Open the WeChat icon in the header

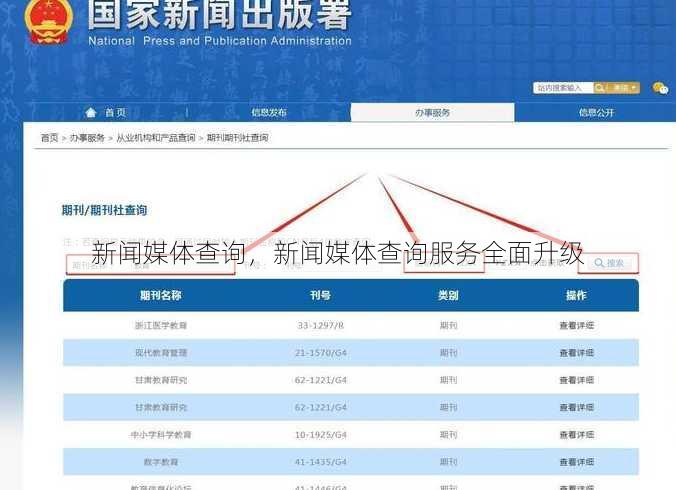pyautogui.click(x=660, y=88)
